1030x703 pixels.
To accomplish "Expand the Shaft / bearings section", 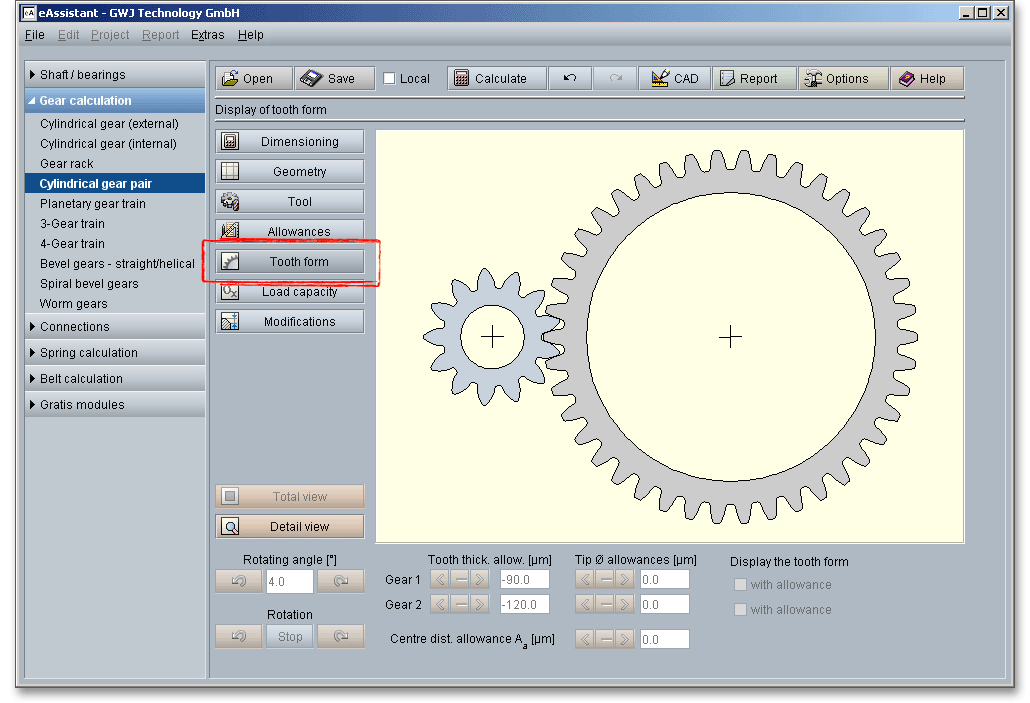I will pos(83,75).
